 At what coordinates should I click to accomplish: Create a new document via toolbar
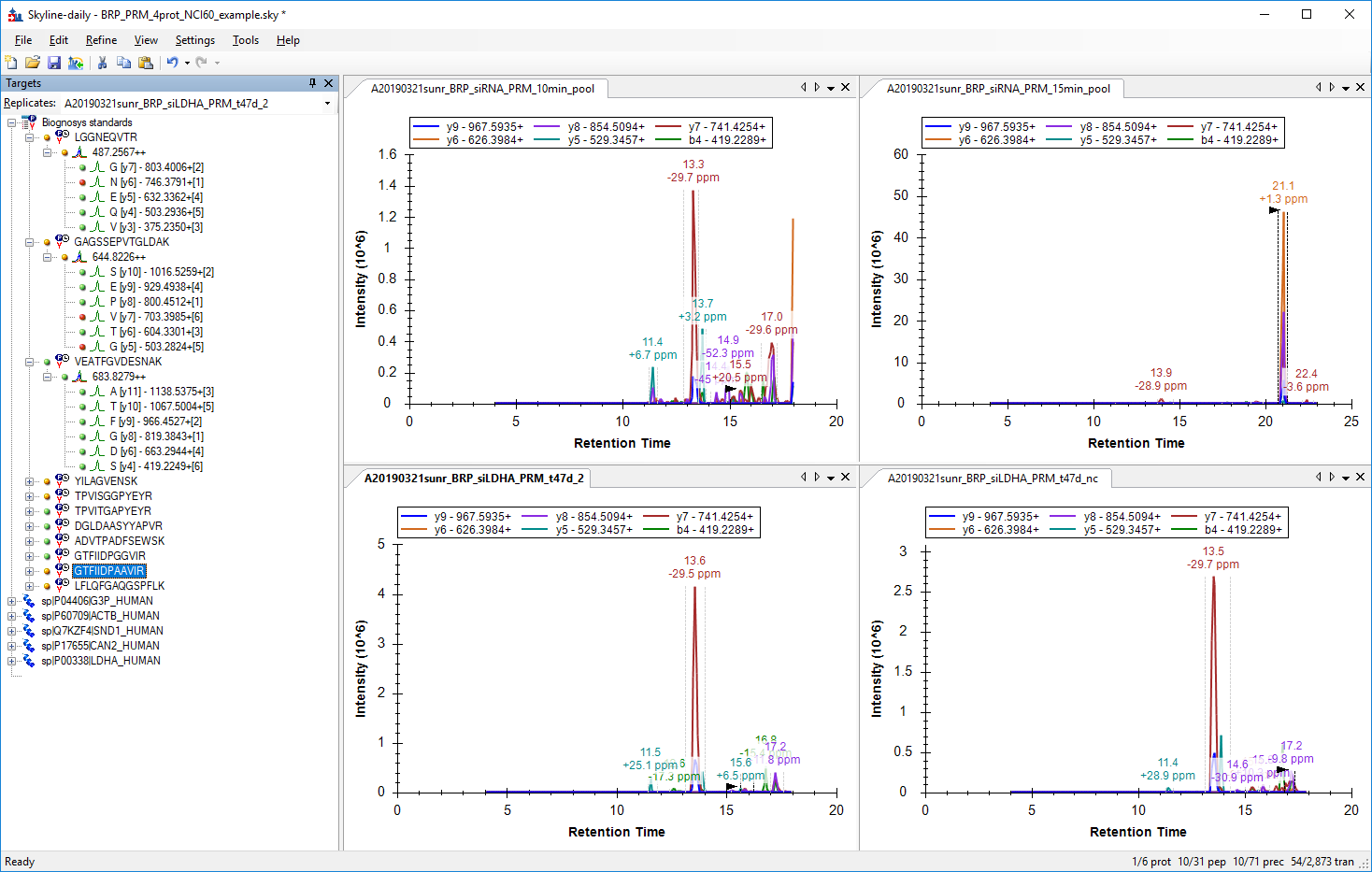coord(11,63)
